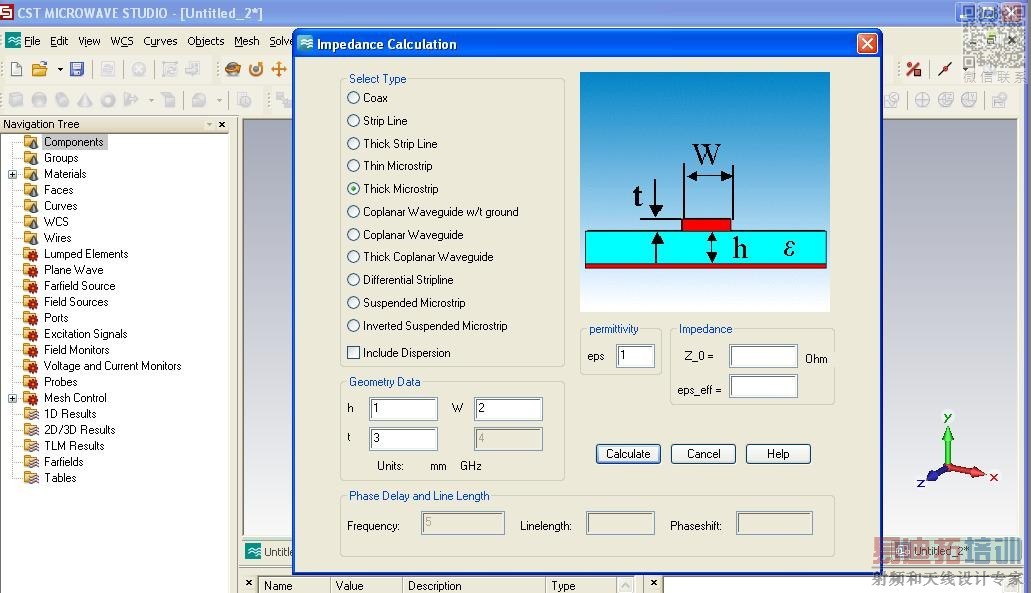Click the h geometry input field
Screen dimensions: 1031x593
404,408
